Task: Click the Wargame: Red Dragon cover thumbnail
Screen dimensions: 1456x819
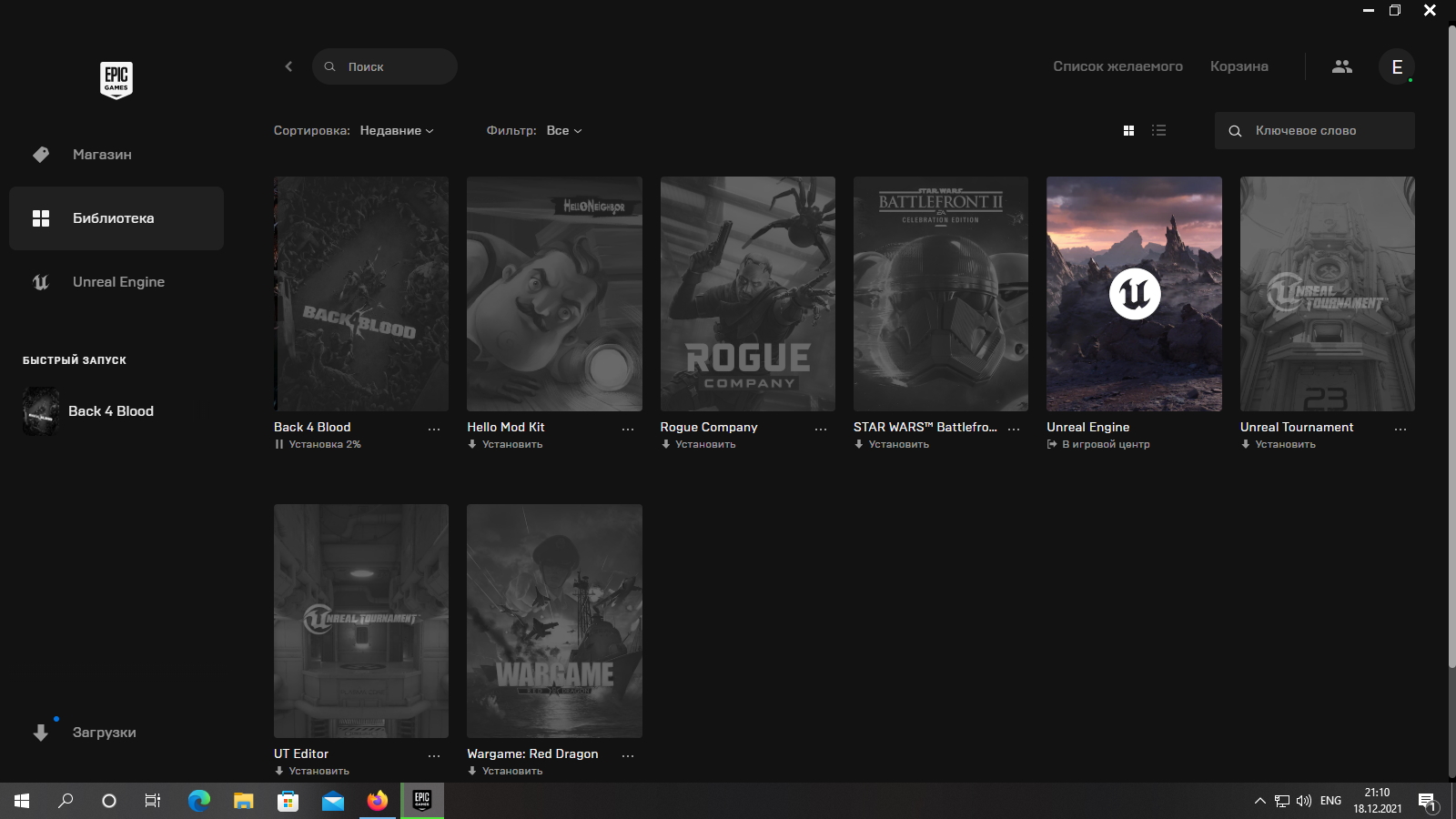Action: tap(554, 621)
